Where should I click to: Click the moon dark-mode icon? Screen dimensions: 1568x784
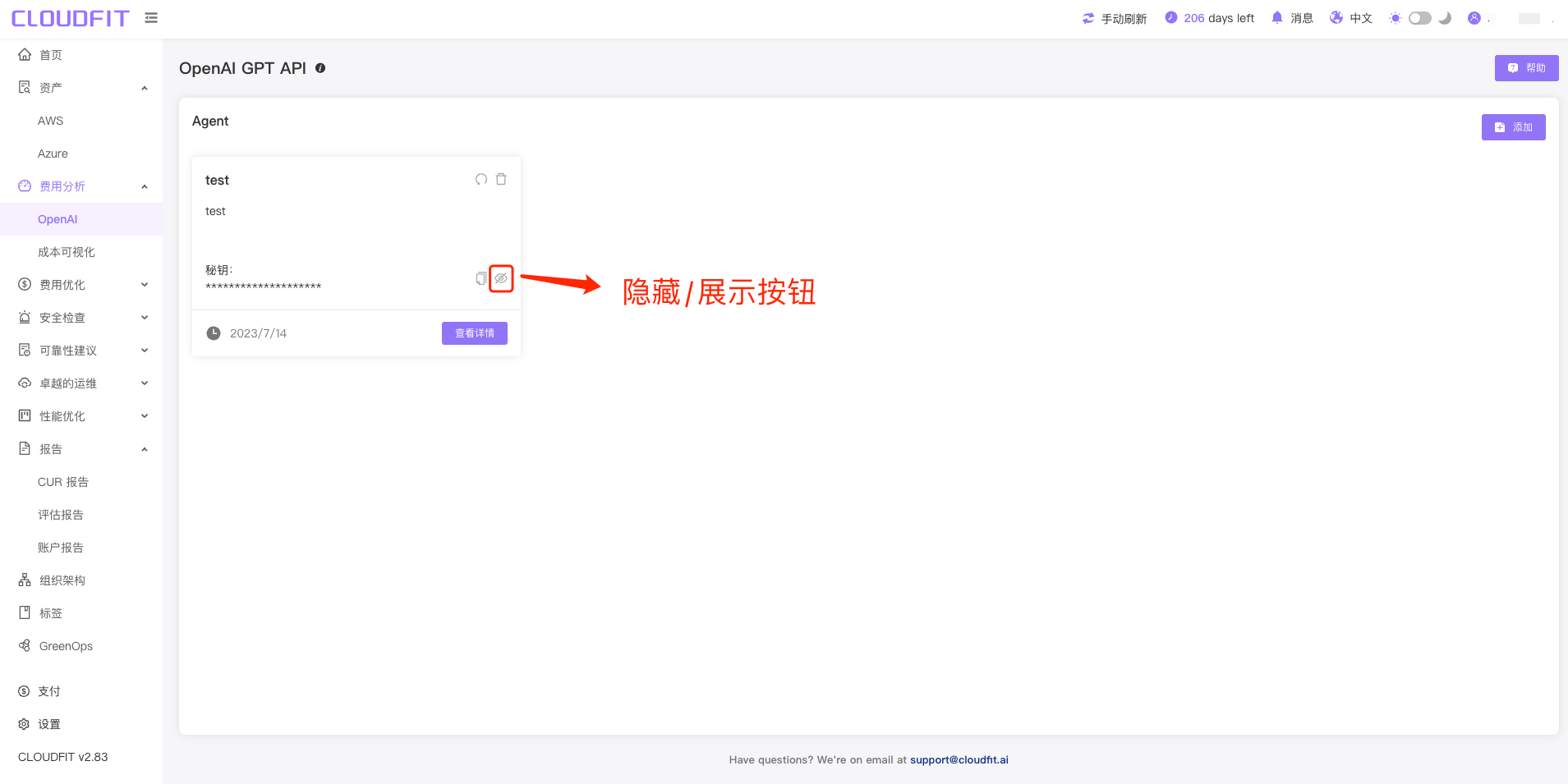[x=1445, y=18]
